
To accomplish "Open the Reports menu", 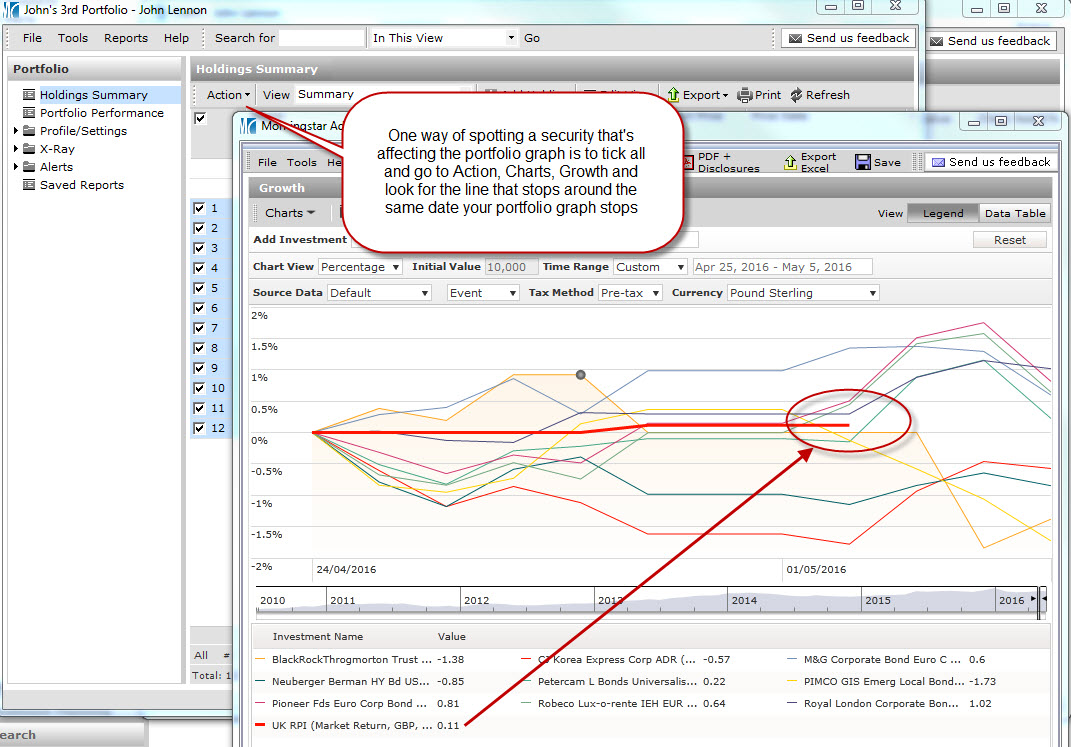I will (125, 38).
